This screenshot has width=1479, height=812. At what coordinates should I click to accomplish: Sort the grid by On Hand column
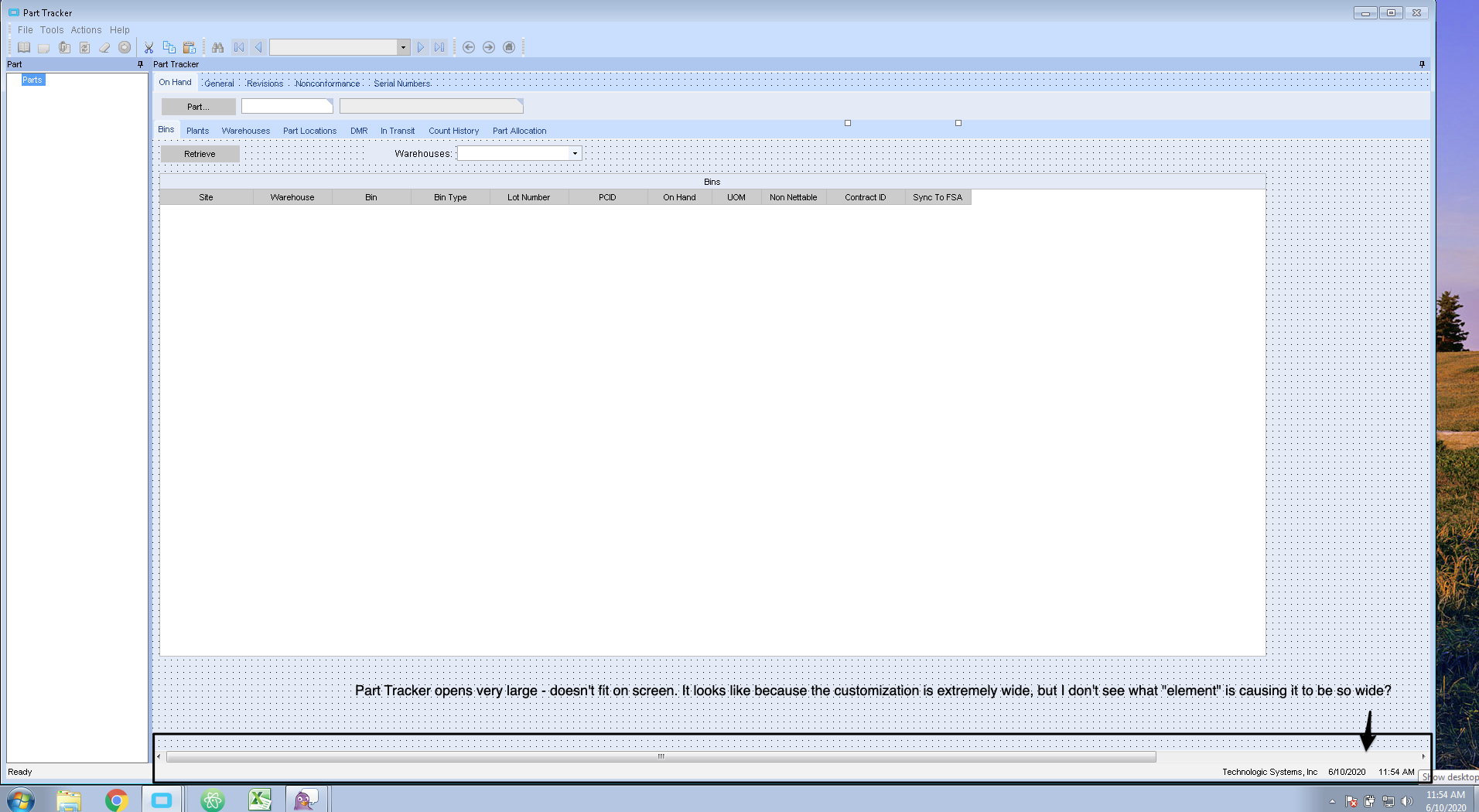[679, 197]
